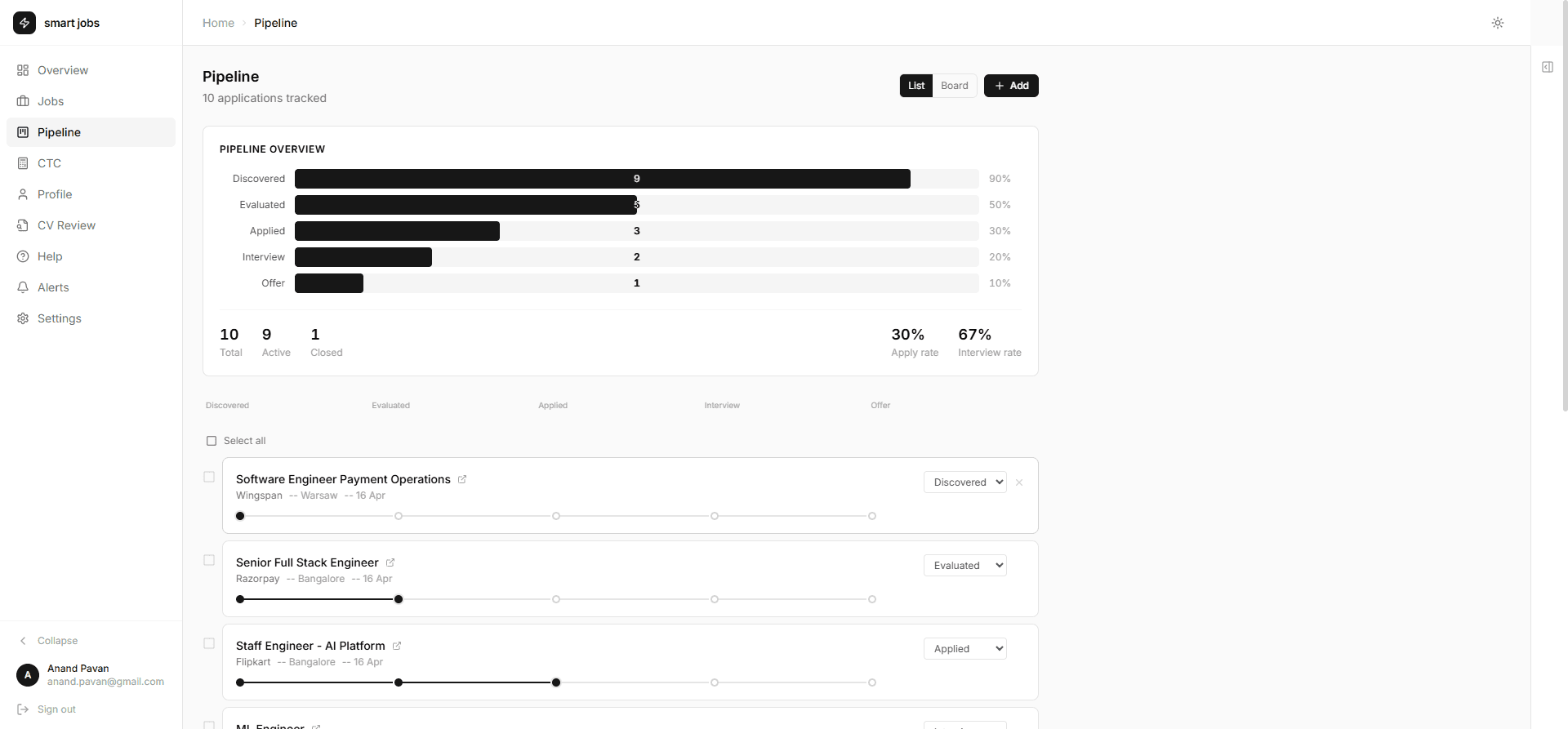1568x729 pixels.
Task: Check the Staff Engineer - AI Platform checkbox
Action: 208,643
